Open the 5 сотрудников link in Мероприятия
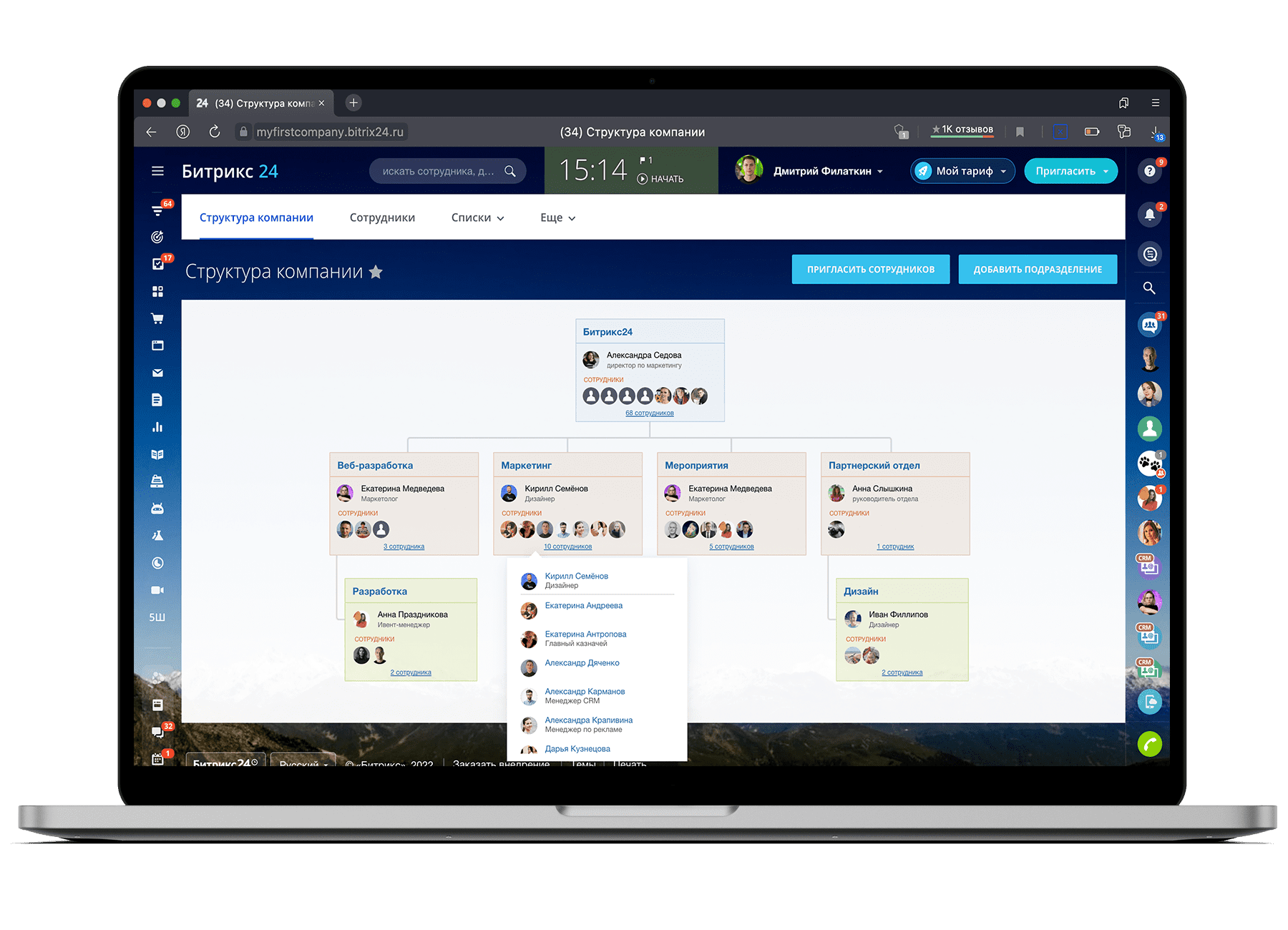Screen dimensions: 1288x930 click(x=731, y=547)
